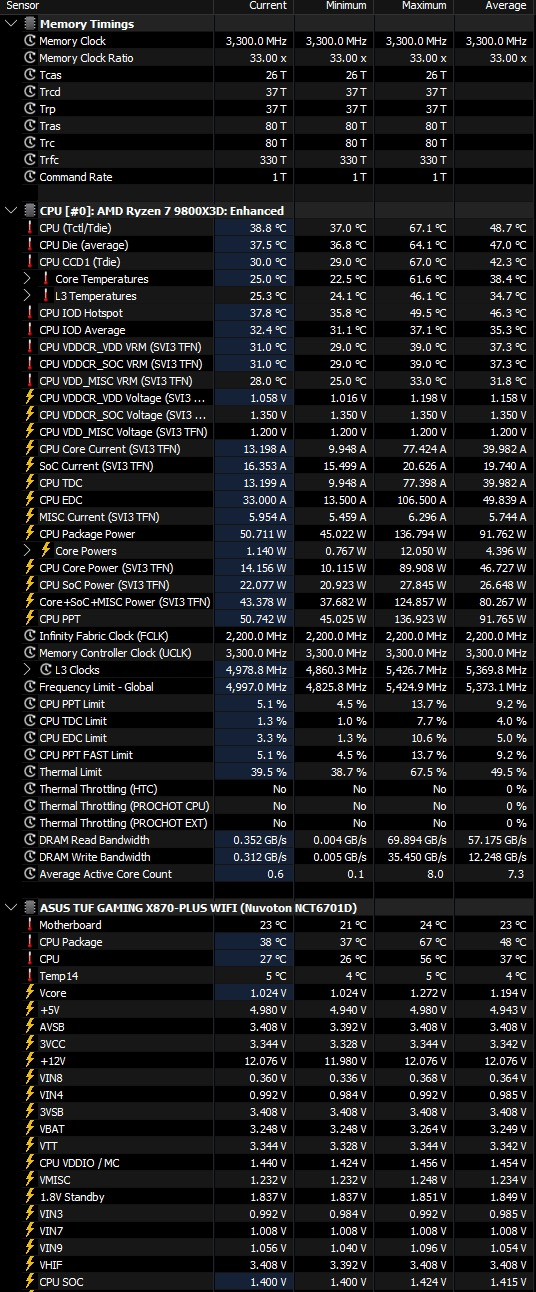Select the CPU TDC row
Image resolution: width=536 pixels, height=1292 pixels.
tap(268, 483)
